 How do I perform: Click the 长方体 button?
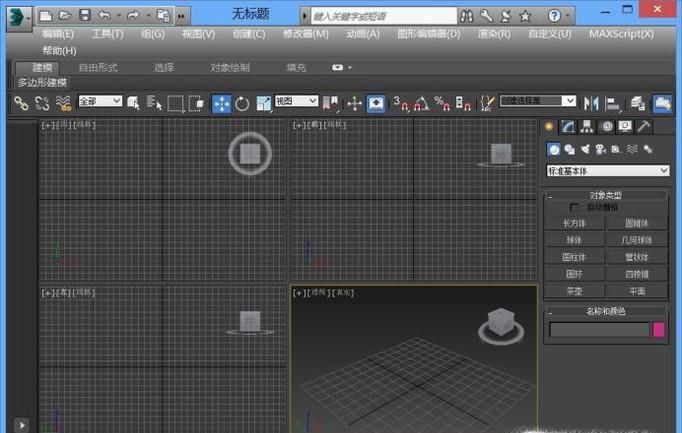tap(574, 223)
